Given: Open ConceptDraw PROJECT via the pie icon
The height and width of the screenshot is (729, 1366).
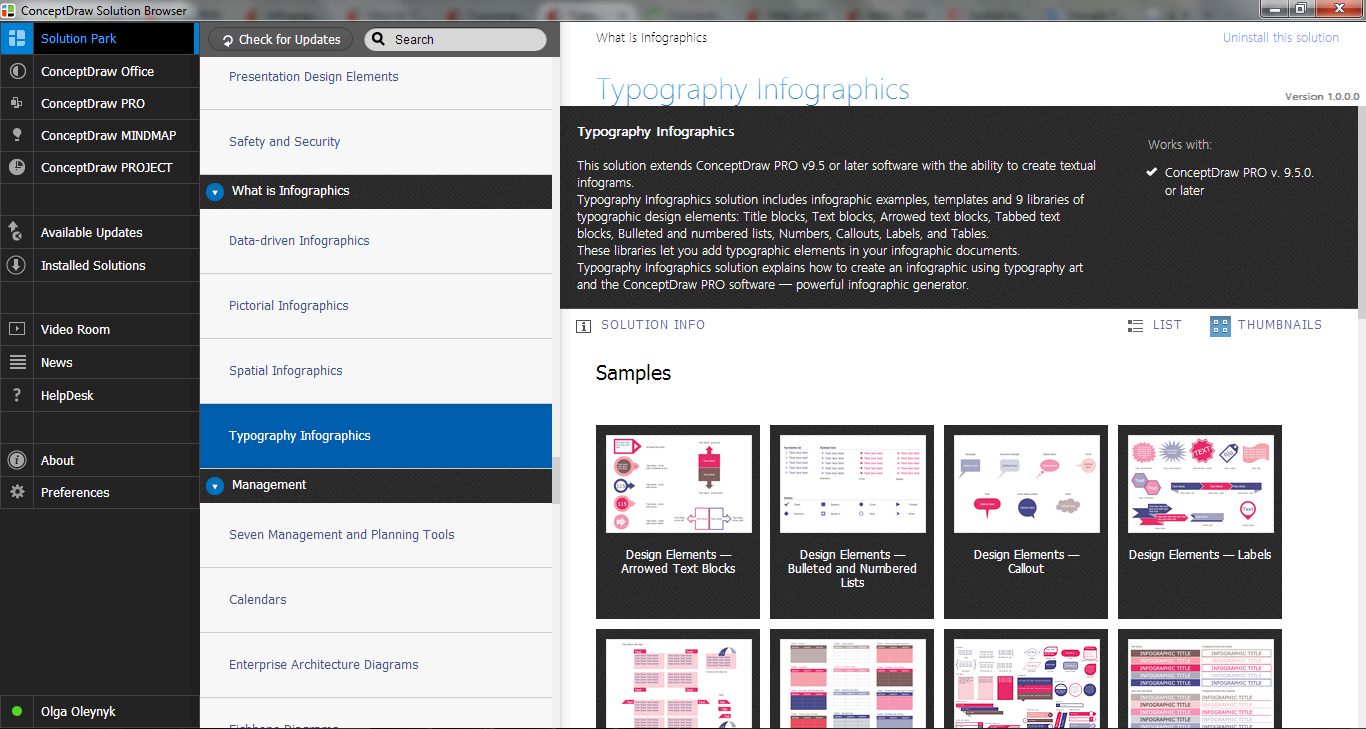Looking at the screenshot, I should click(x=17, y=168).
